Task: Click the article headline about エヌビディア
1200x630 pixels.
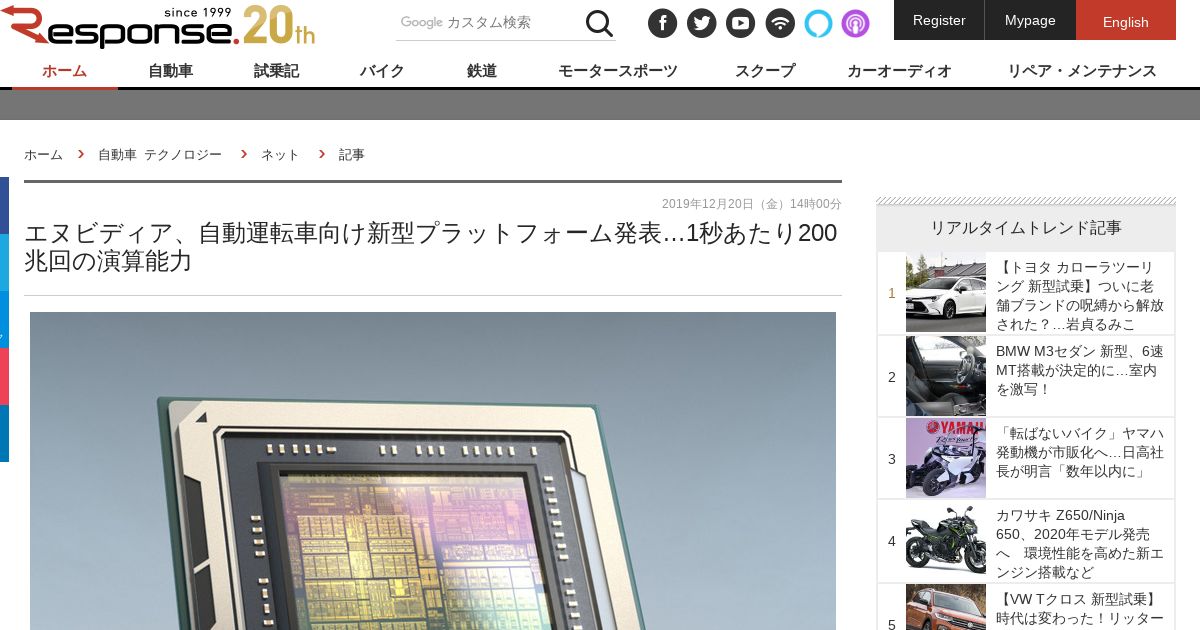Action: [431, 247]
